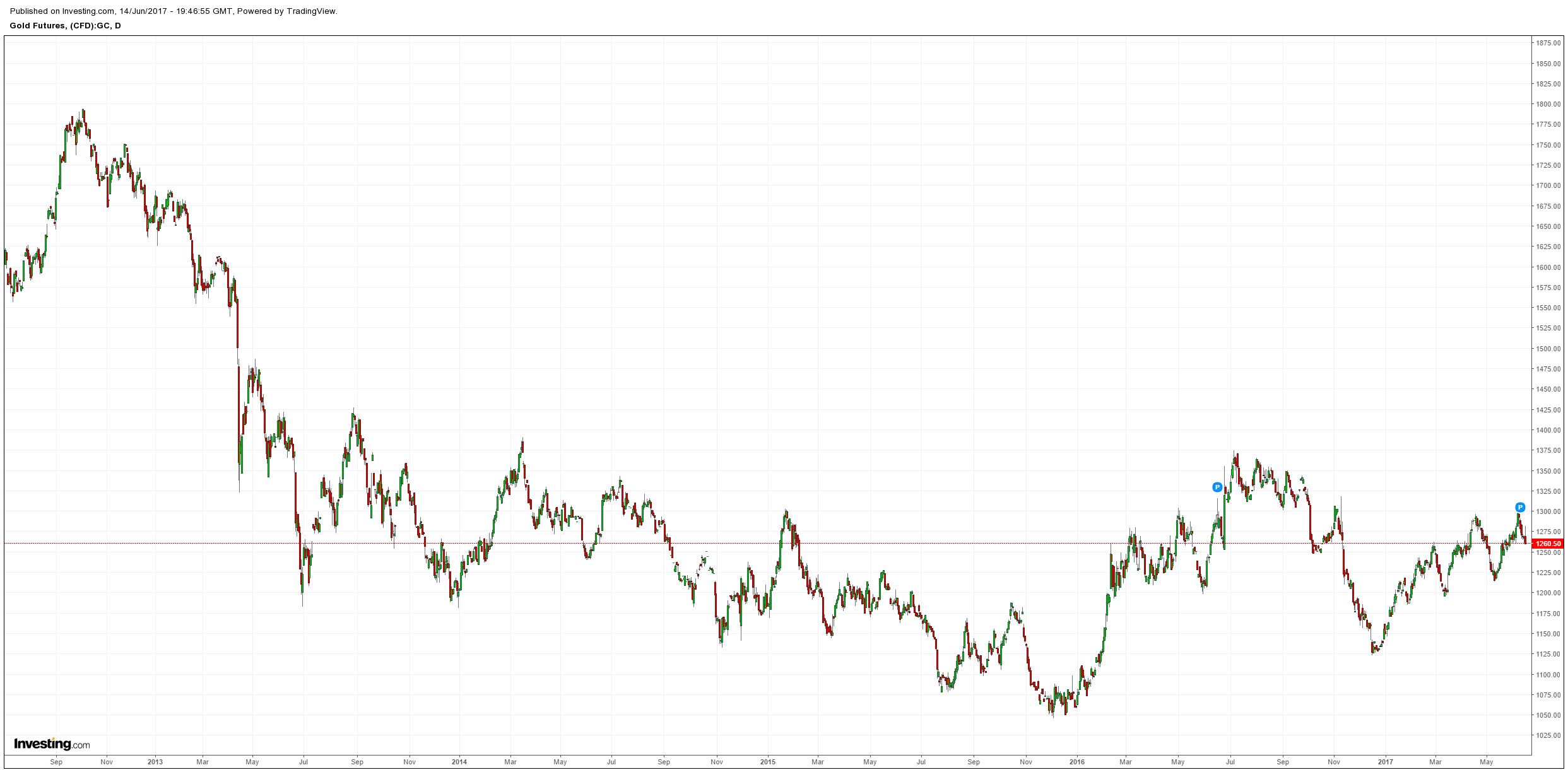Click the red 1260.50 current price tag
Viewport: 1568px width, 770px height.
[1548, 544]
